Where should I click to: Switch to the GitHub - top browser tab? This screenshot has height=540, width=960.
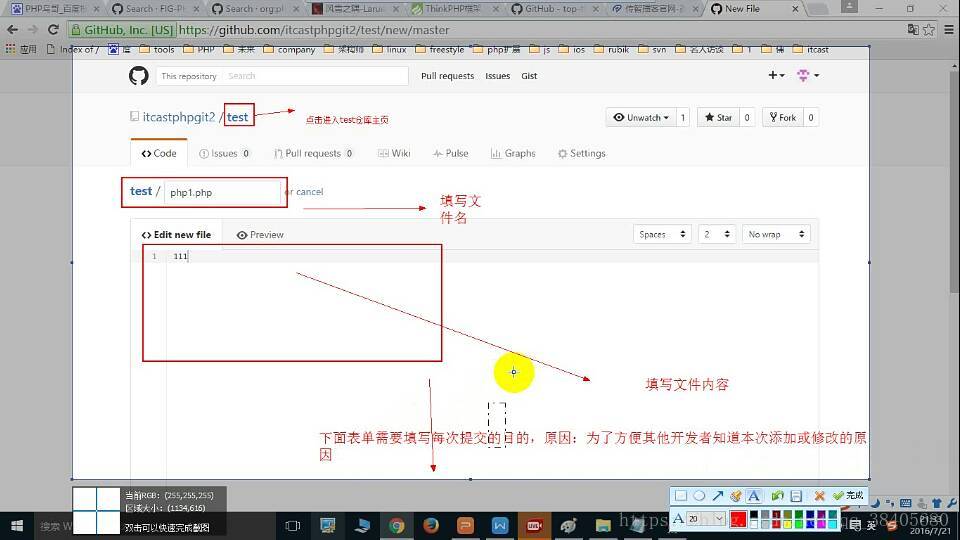click(552, 9)
